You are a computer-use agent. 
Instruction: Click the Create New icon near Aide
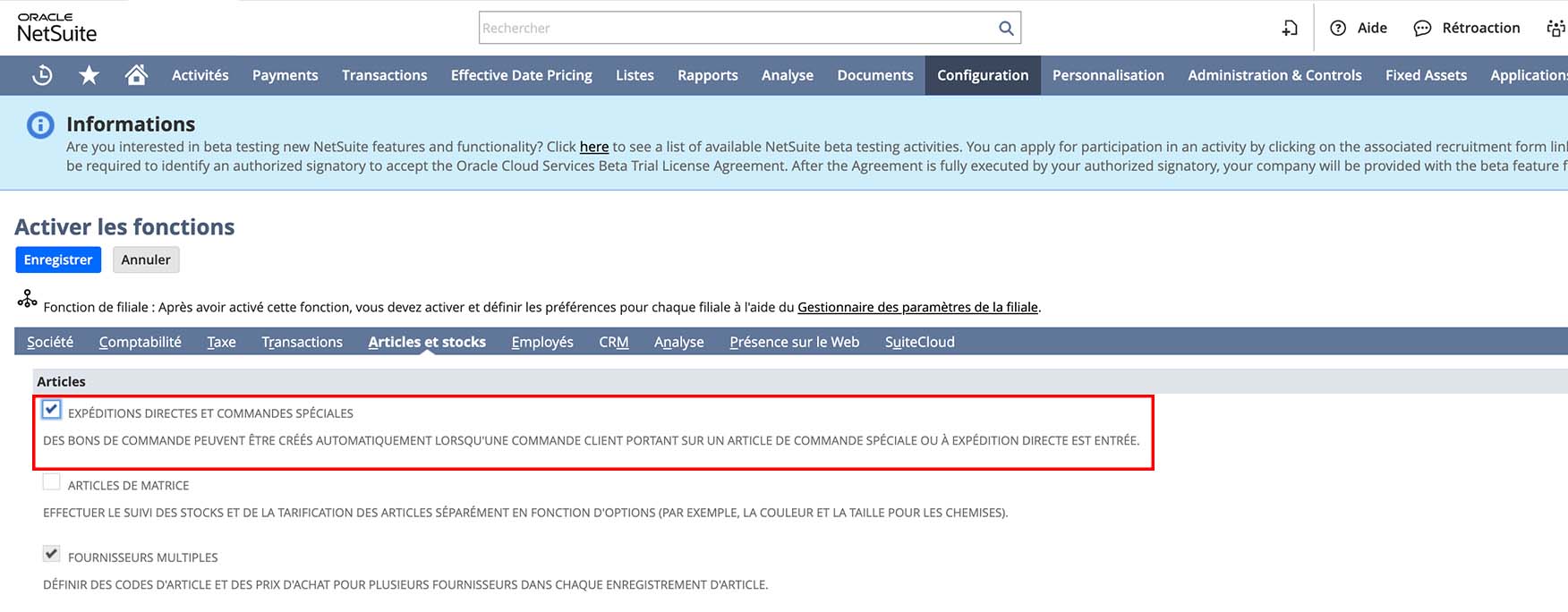click(x=1289, y=28)
